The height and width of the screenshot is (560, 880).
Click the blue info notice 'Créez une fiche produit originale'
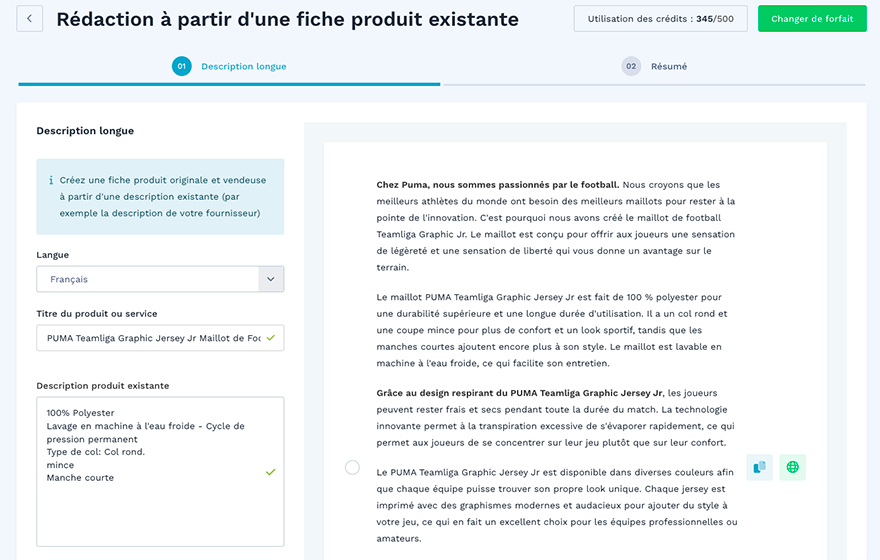(x=160, y=196)
